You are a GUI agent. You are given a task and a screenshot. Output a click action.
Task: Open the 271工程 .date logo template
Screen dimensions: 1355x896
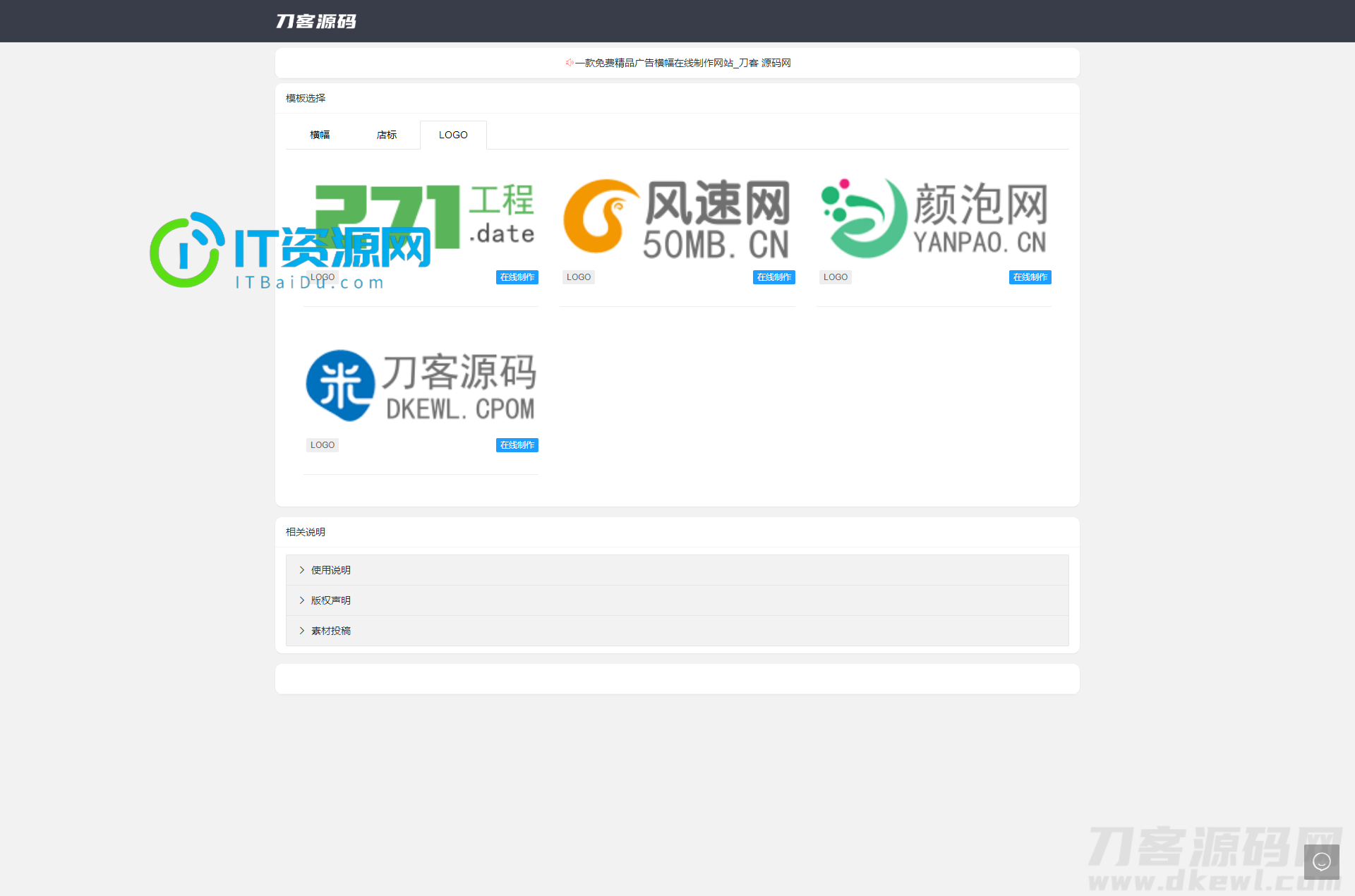(x=421, y=217)
